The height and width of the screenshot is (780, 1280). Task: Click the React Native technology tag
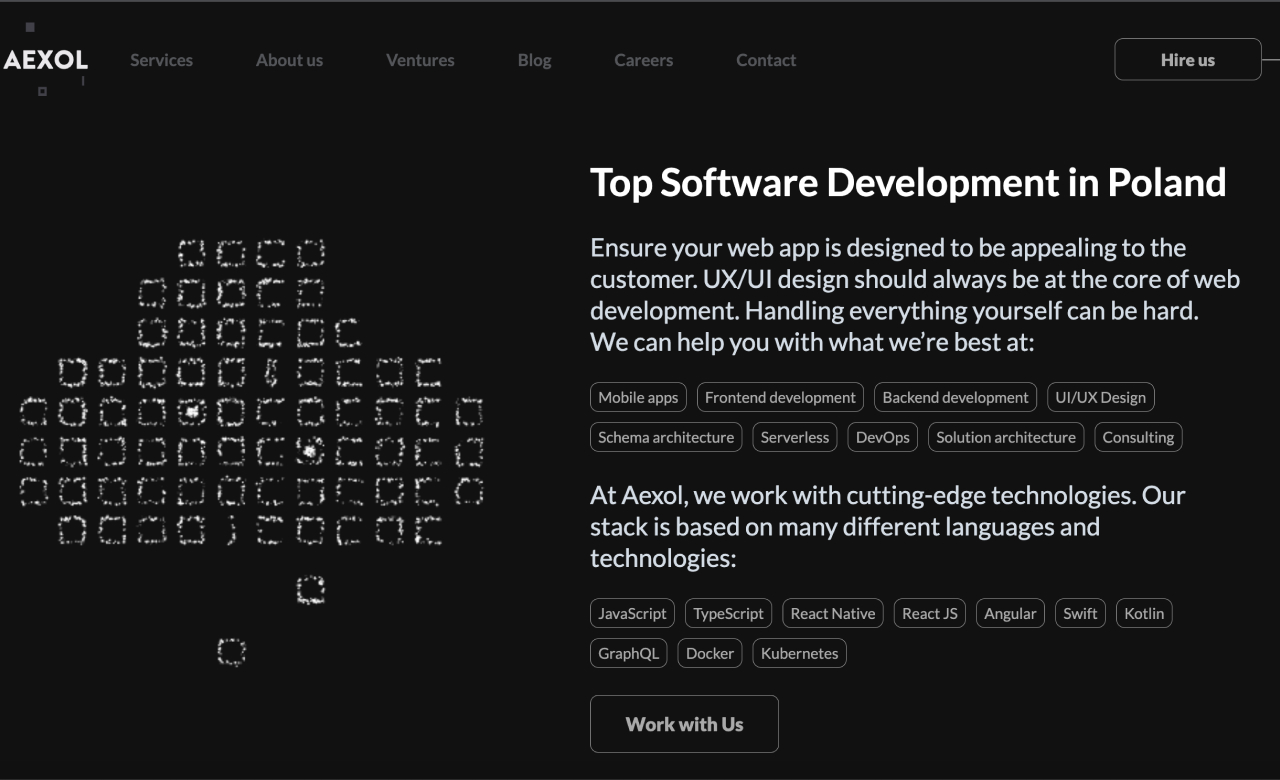pyautogui.click(x=833, y=613)
